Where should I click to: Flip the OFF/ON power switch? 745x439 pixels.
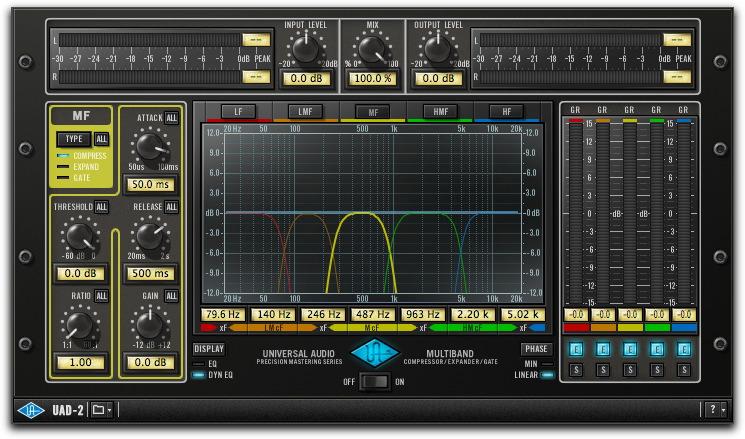pos(374,382)
